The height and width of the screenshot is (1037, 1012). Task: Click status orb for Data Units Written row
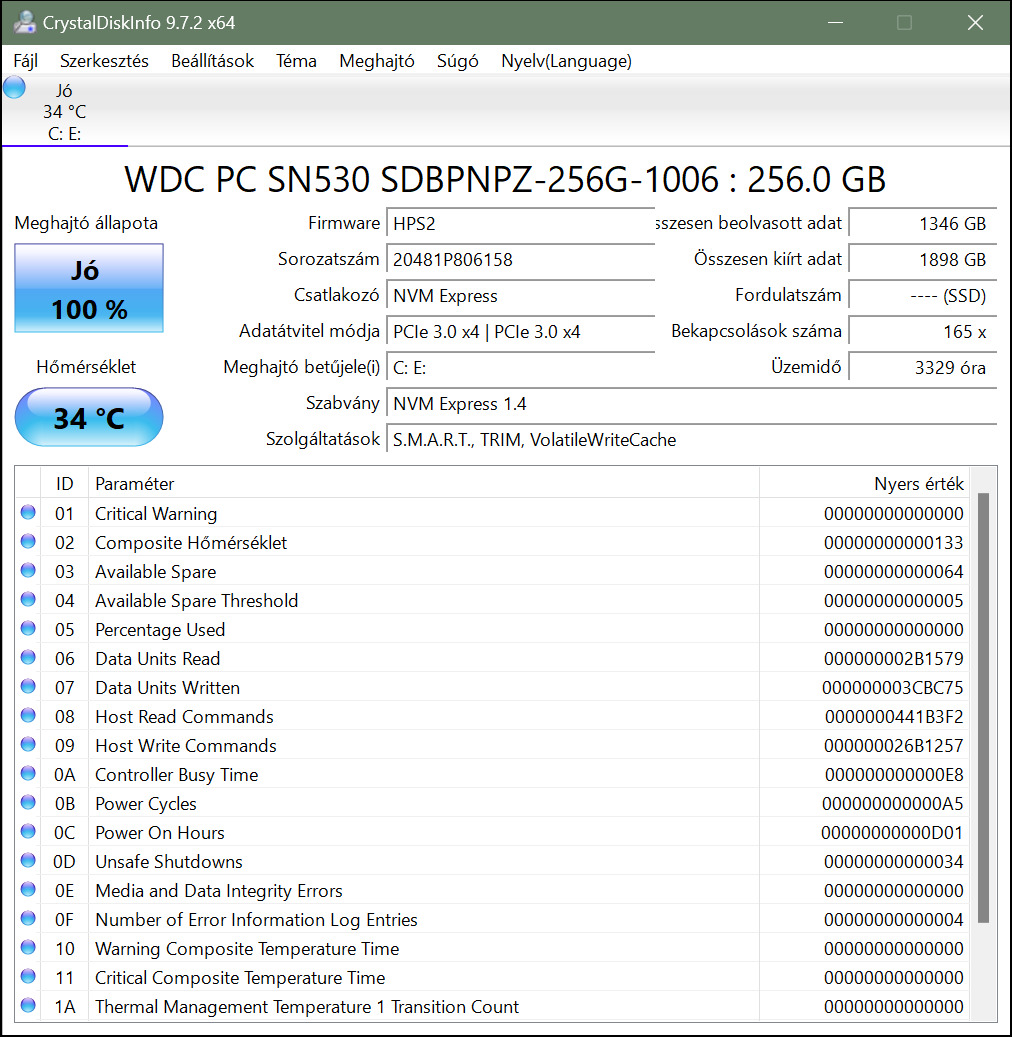tap(28, 686)
